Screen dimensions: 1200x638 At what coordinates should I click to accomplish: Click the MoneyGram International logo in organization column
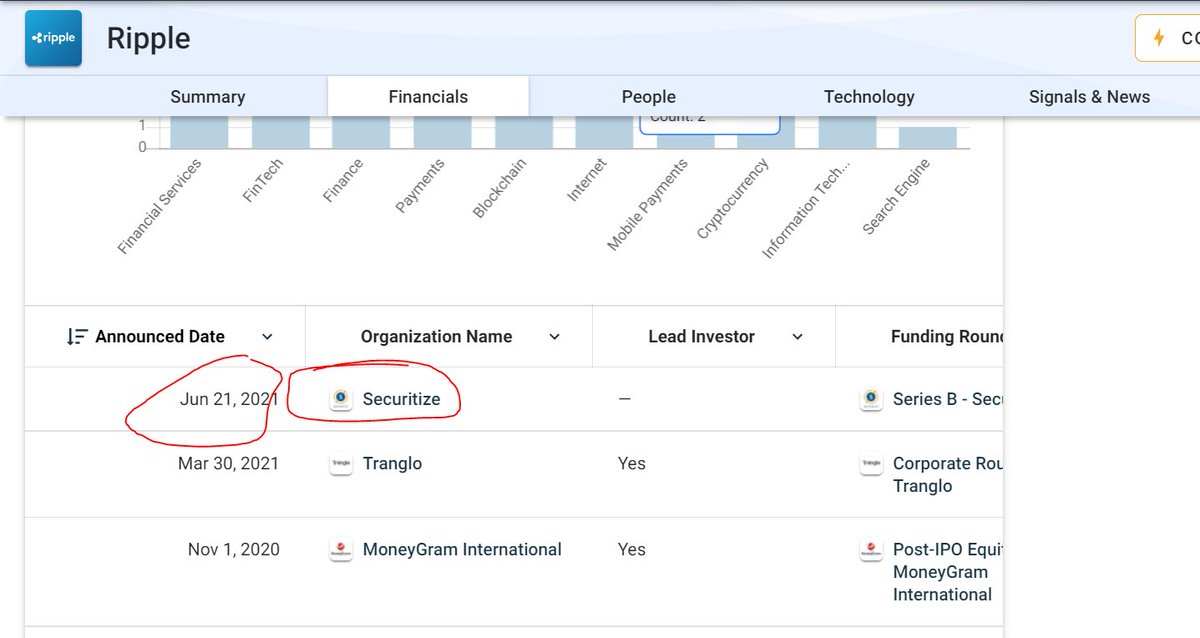341,550
